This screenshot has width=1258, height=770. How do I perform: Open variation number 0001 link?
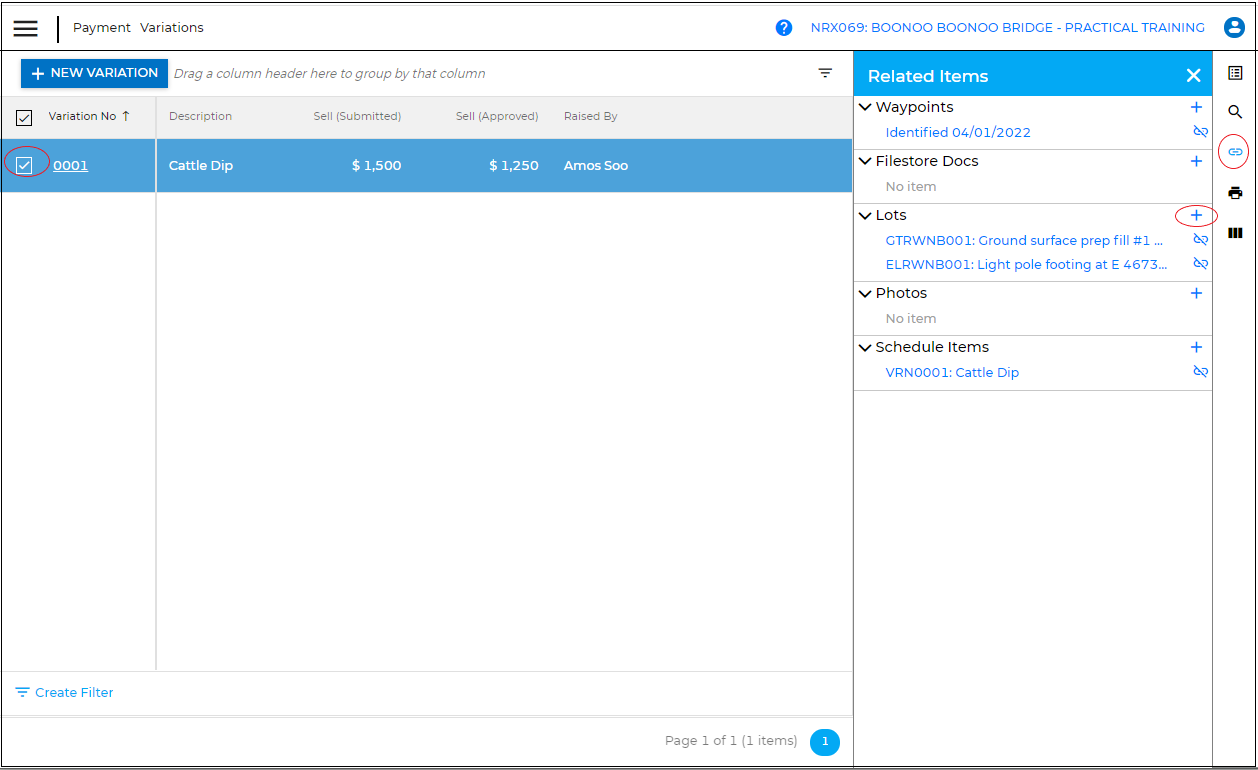click(x=70, y=166)
